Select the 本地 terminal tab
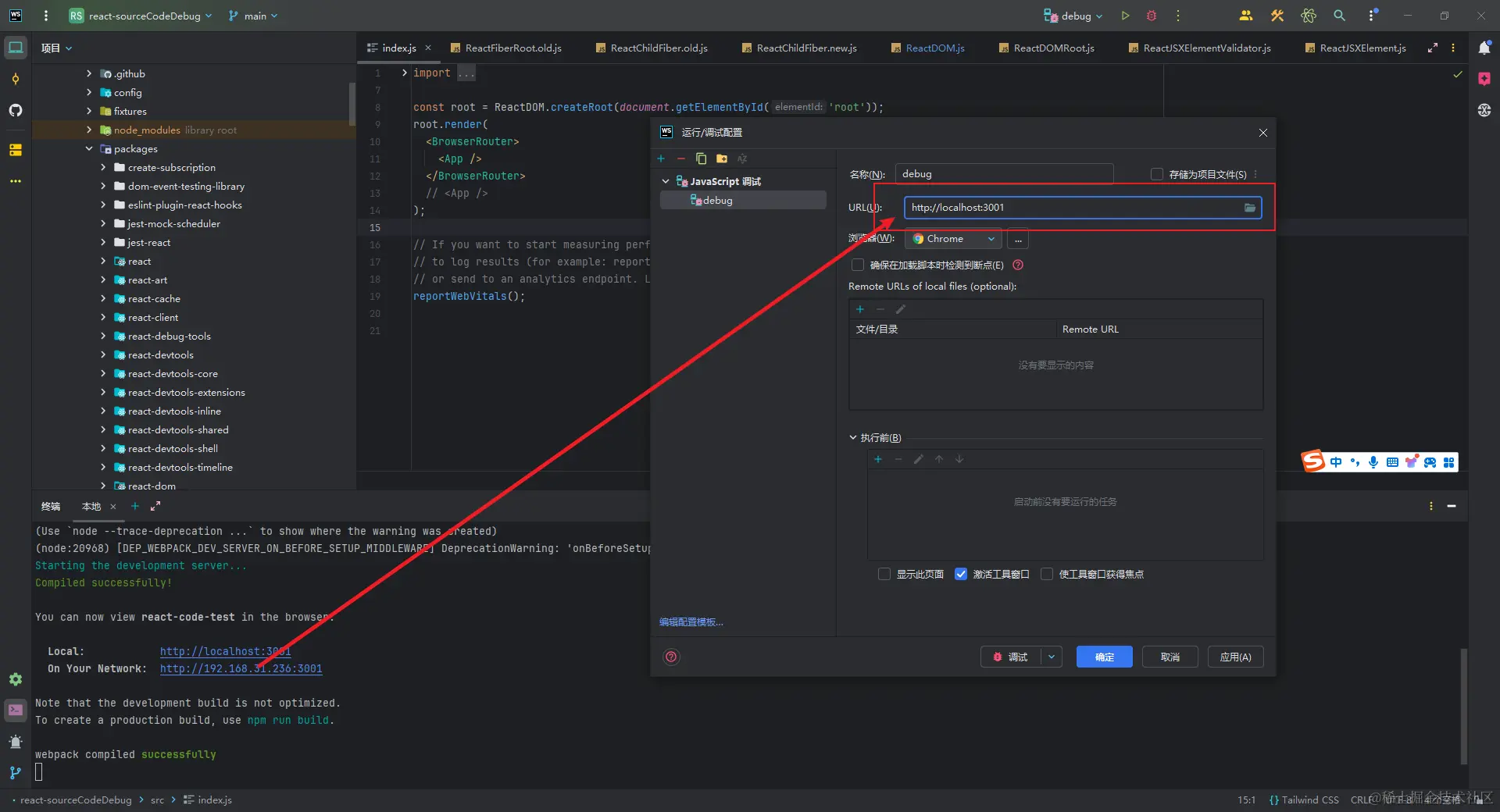This screenshot has height=812, width=1500. coord(91,506)
